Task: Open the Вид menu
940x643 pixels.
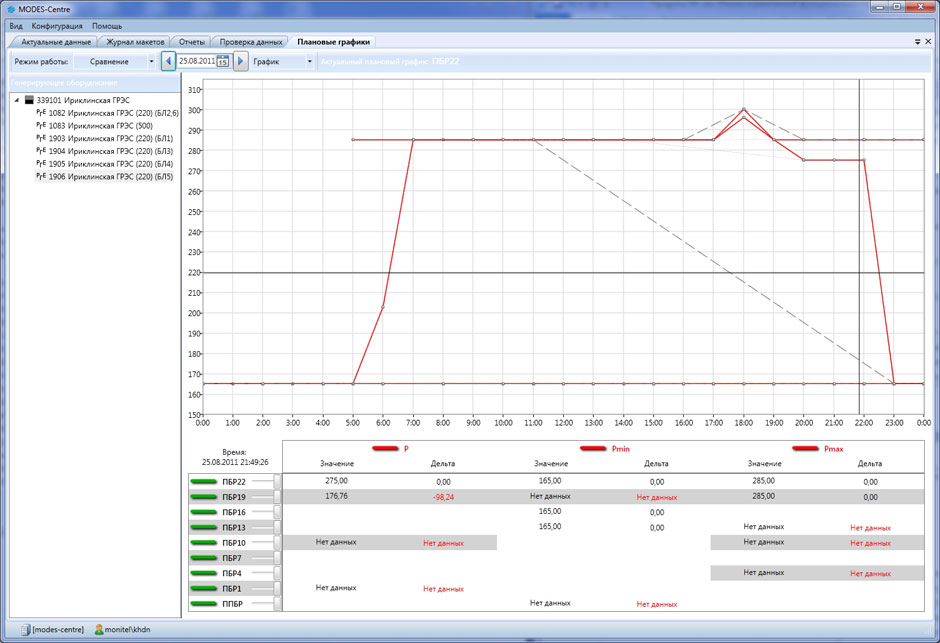Action: click(16, 26)
